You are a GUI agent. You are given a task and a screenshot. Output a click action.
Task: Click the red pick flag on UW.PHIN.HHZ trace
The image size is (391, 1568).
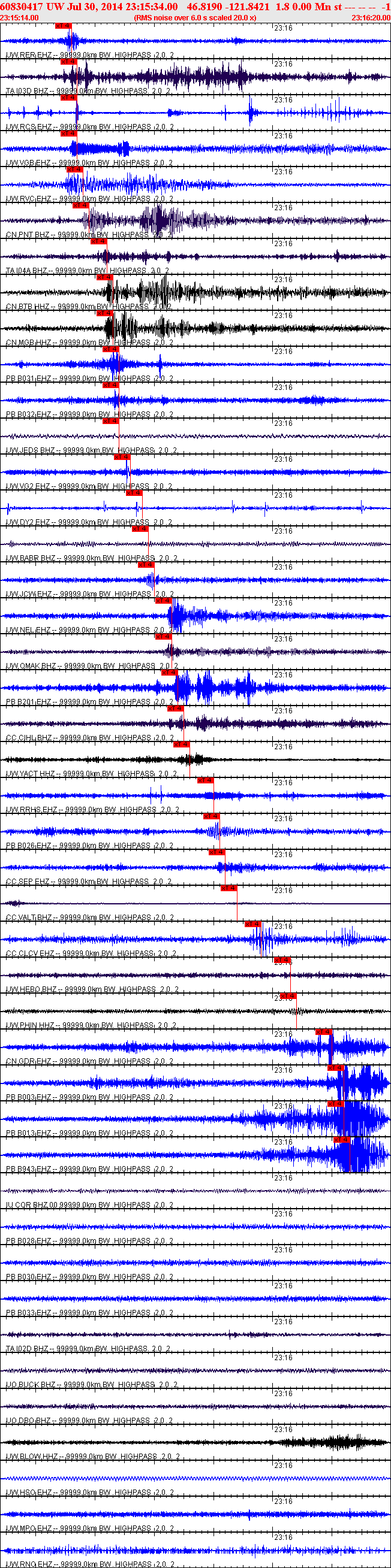point(288,995)
